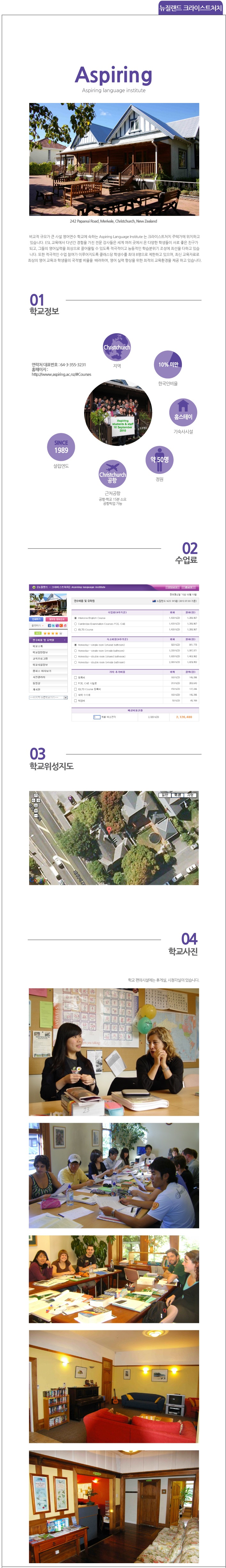Check the 등록비 extra cost checkbox
This screenshot has width=226, height=1568.
click(75, 677)
